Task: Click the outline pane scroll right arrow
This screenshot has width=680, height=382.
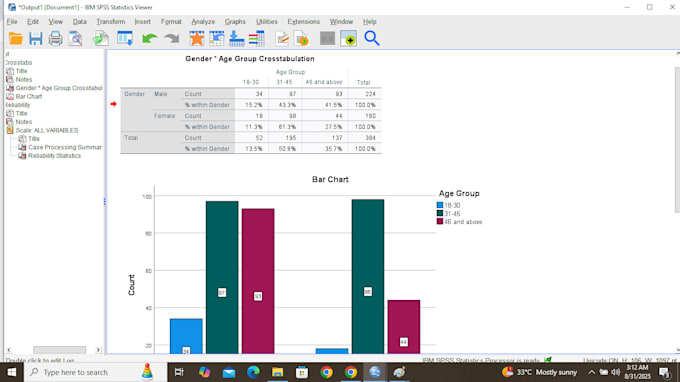Action: pos(98,350)
